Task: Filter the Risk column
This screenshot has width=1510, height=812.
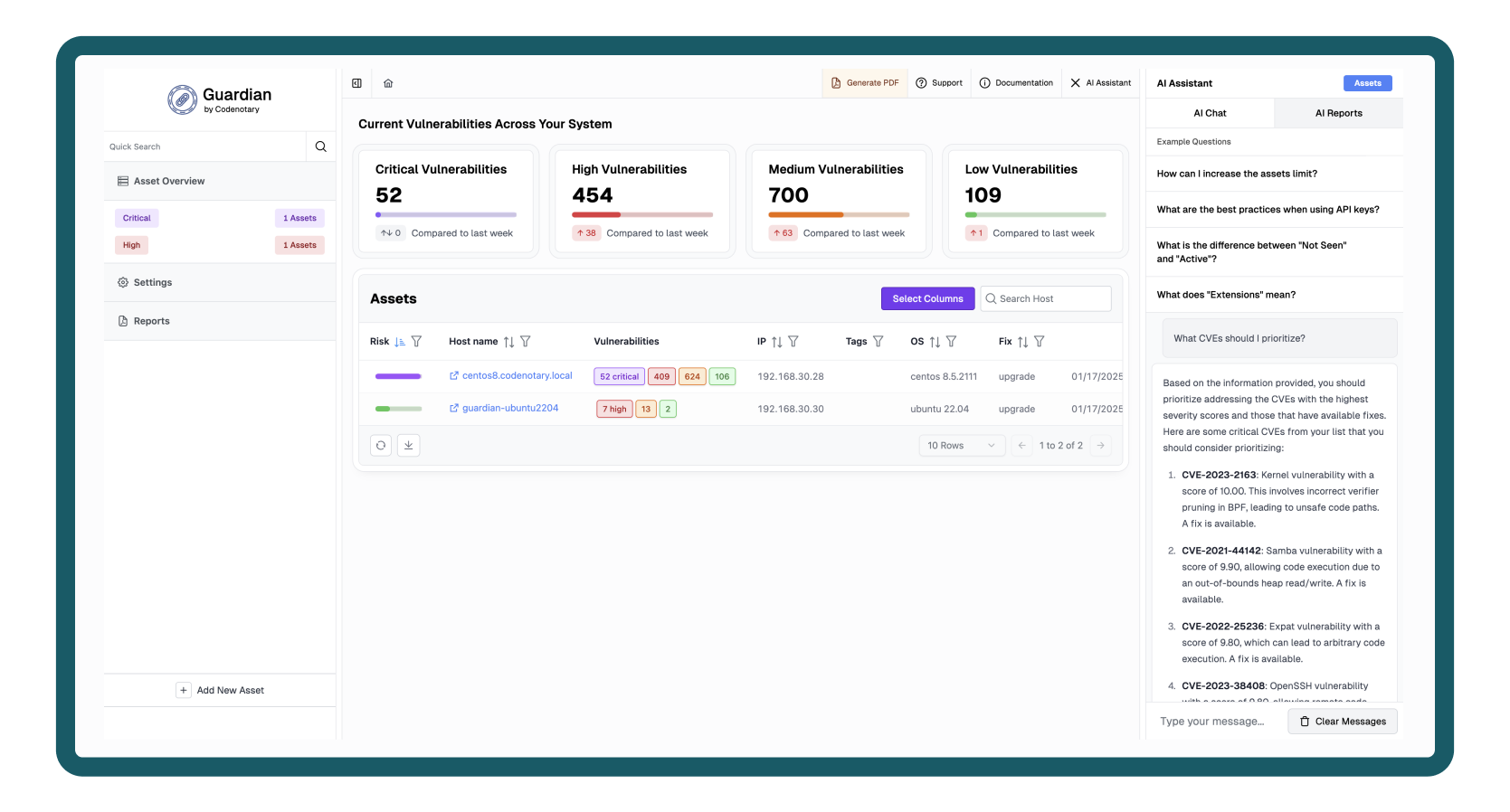Action: coord(417,342)
